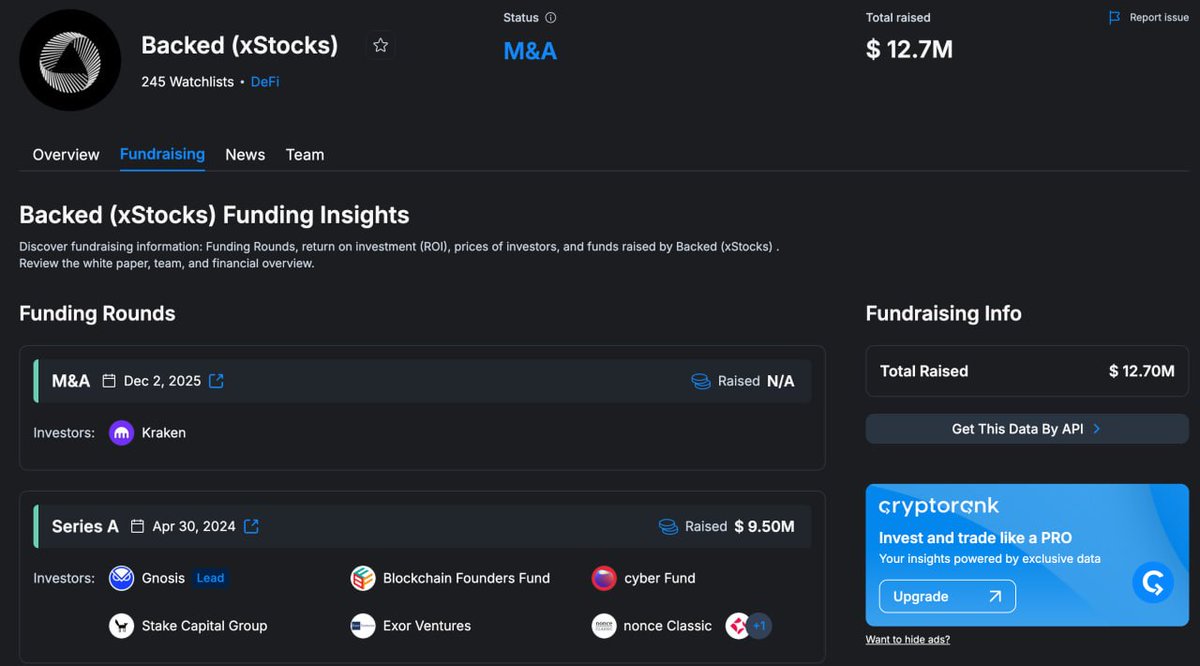
Task: Click the Kraken investor logo
Action: click(122, 433)
